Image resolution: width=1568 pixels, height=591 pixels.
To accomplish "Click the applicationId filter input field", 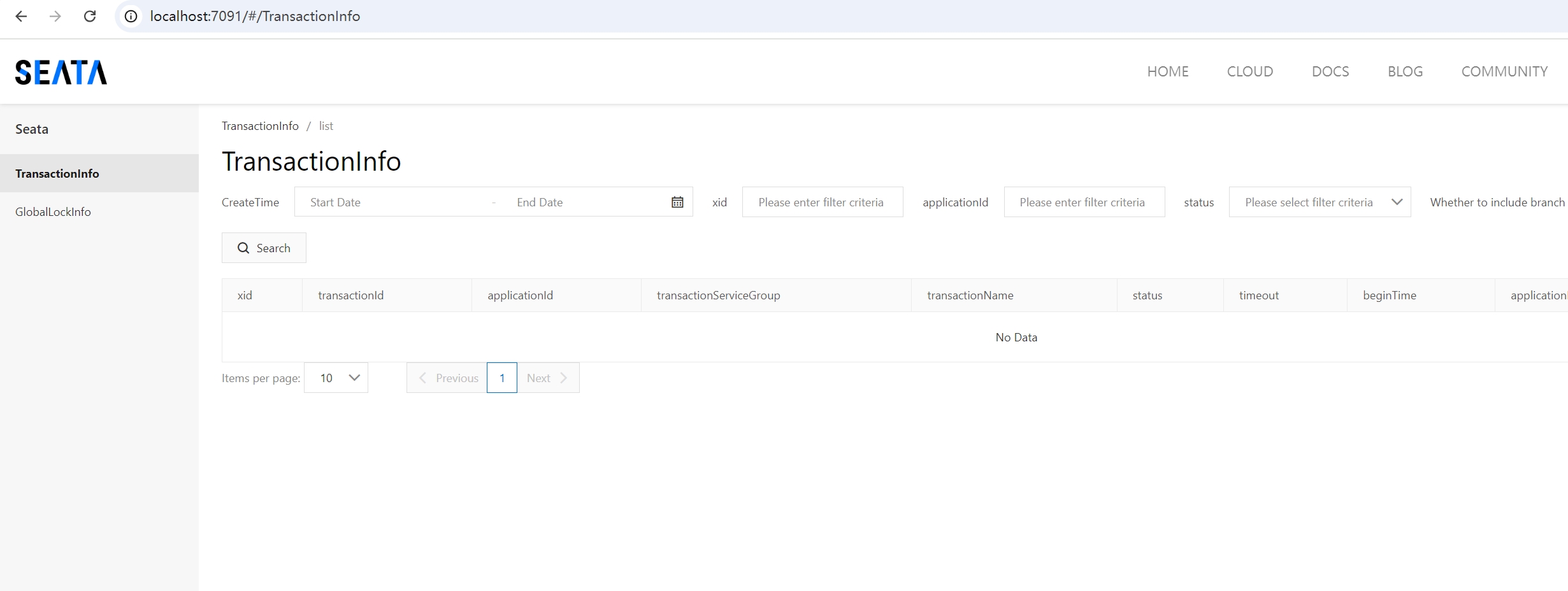I will [x=1084, y=202].
